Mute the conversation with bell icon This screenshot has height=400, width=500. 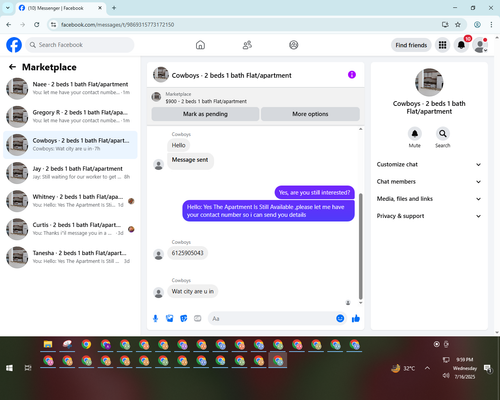point(415,134)
